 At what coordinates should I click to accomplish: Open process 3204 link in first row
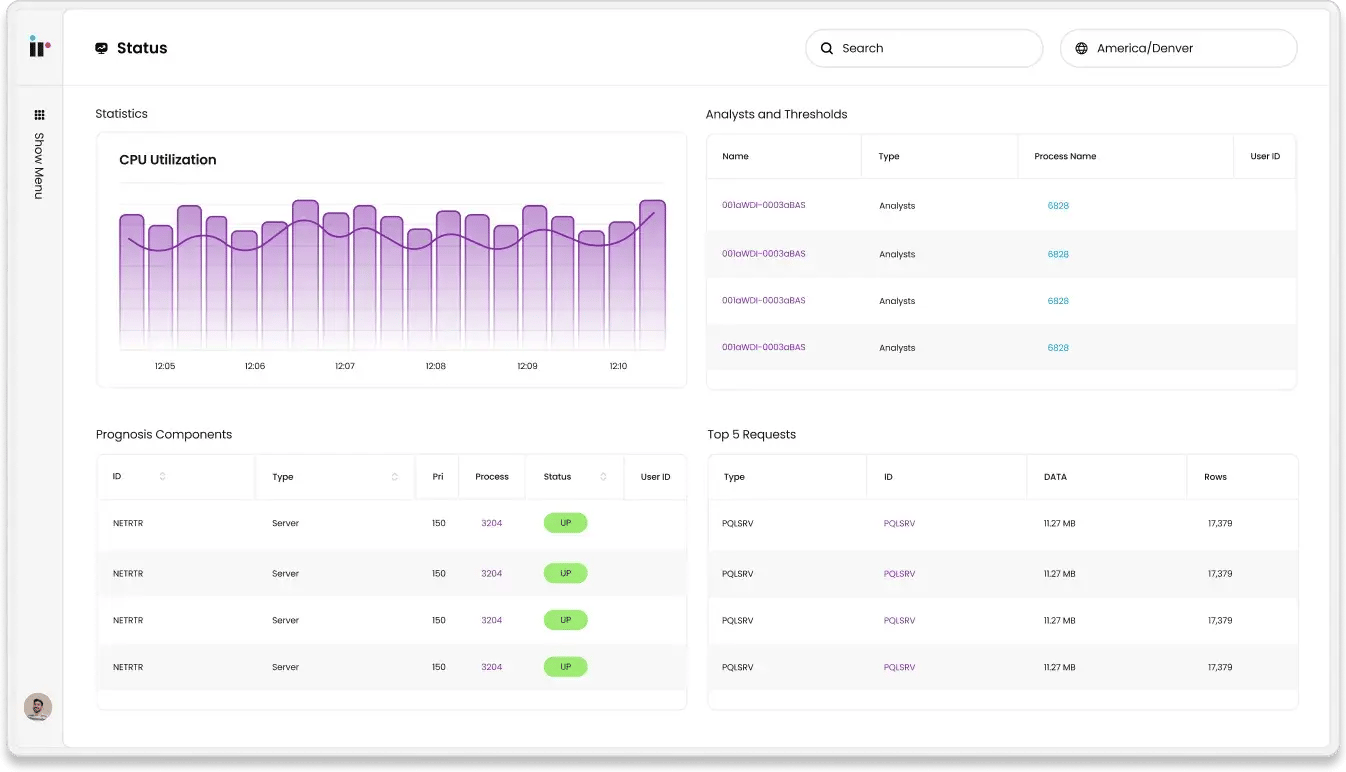tap(491, 523)
